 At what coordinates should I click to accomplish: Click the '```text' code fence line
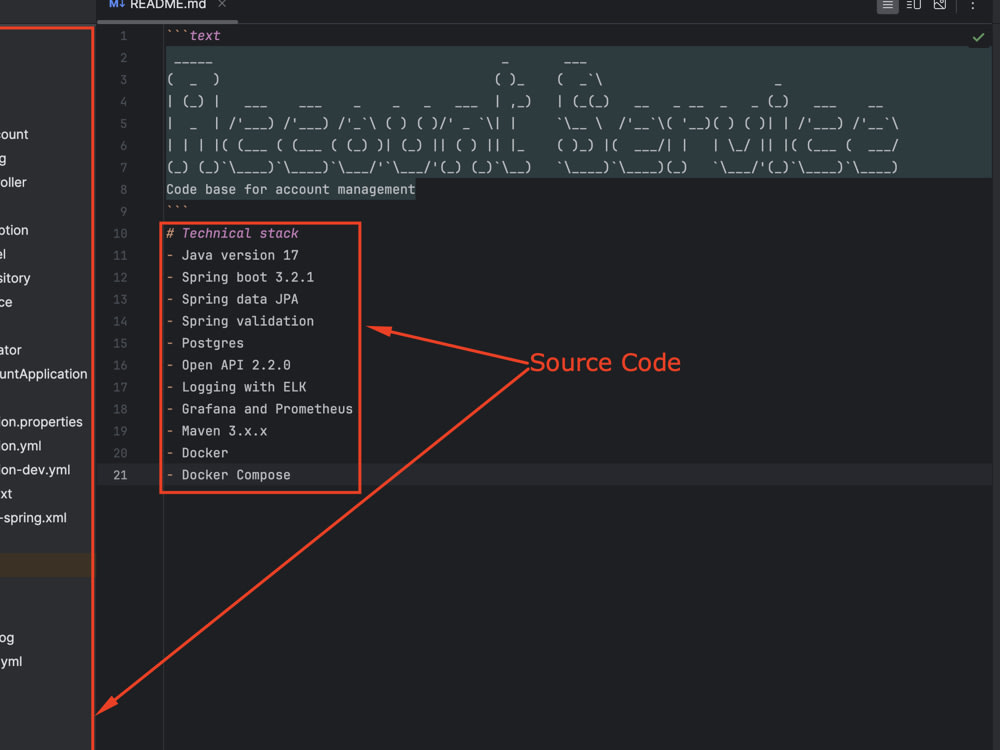193,36
